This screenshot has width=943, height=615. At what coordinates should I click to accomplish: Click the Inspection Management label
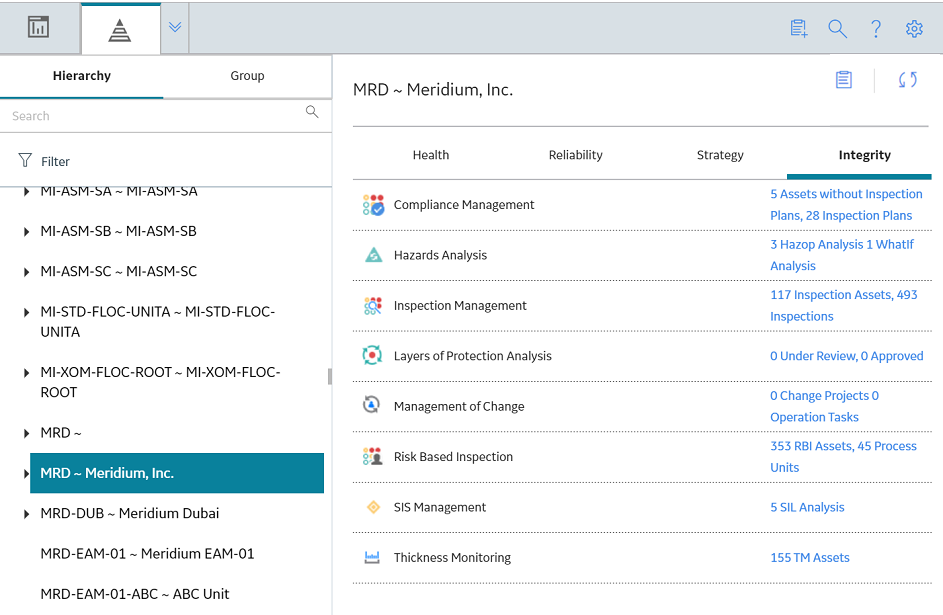460,305
